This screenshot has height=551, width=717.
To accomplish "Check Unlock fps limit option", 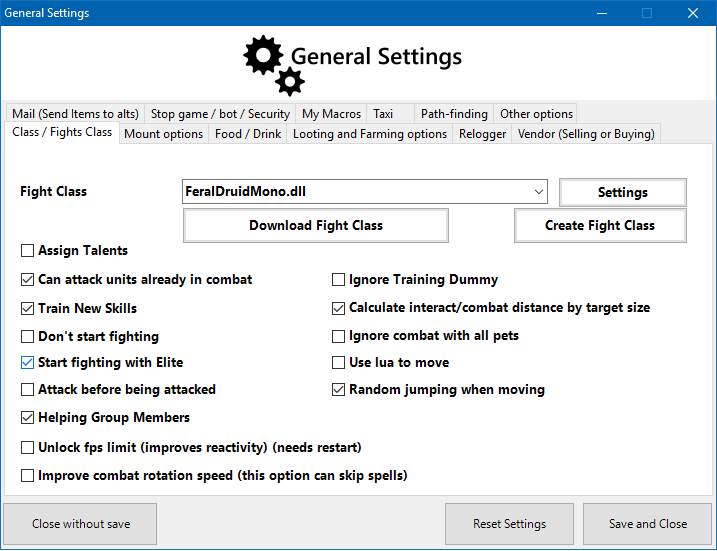I will click(x=28, y=448).
